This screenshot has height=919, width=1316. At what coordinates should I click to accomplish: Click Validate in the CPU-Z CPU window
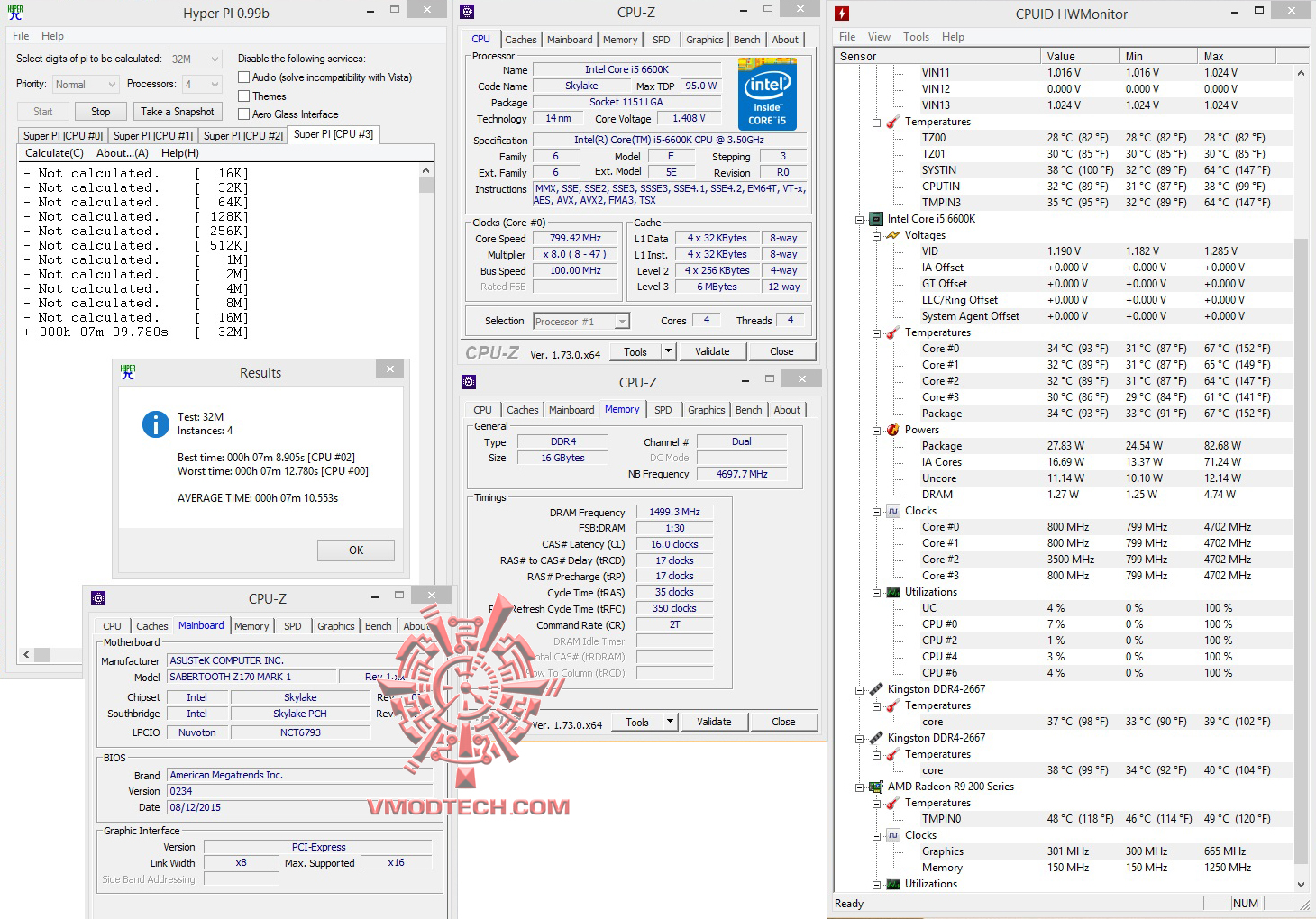pos(712,351)
